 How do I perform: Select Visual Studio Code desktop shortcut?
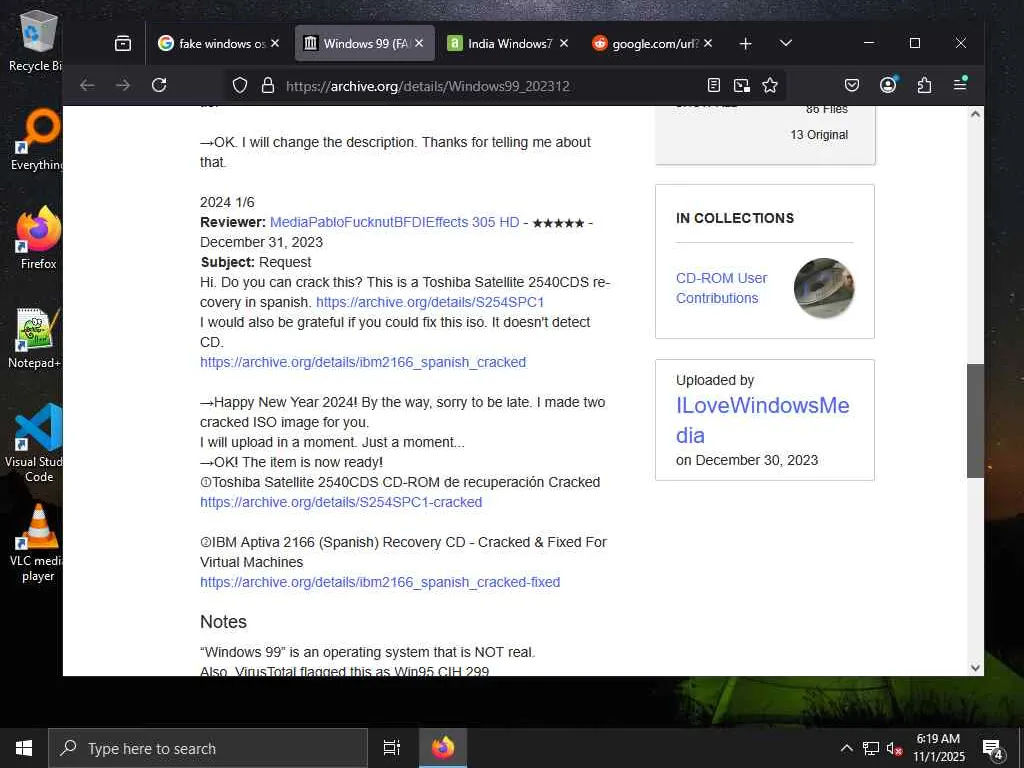pos(36,443)
